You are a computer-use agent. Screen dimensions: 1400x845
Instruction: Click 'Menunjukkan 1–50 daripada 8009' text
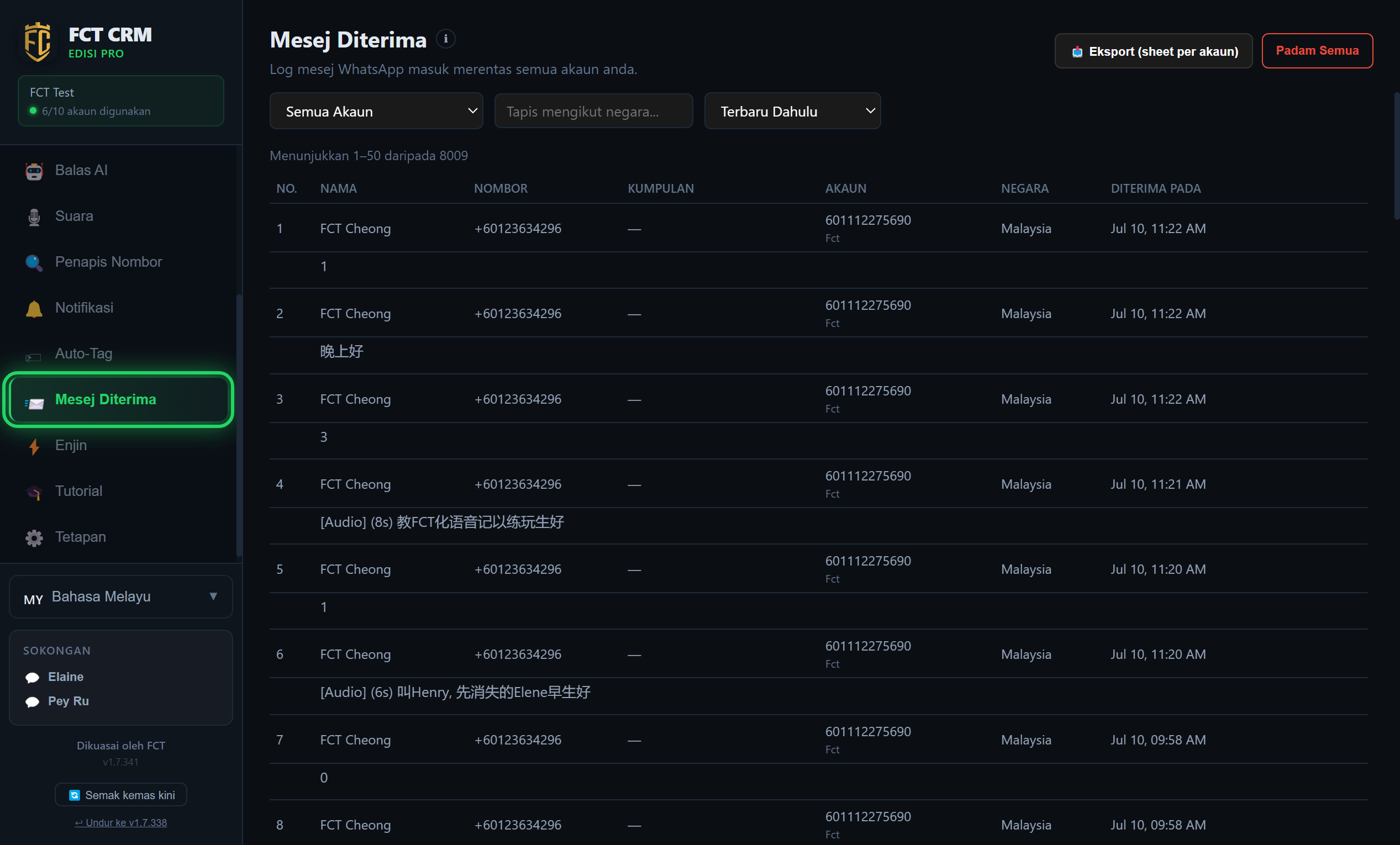click(x=369, y=156)
